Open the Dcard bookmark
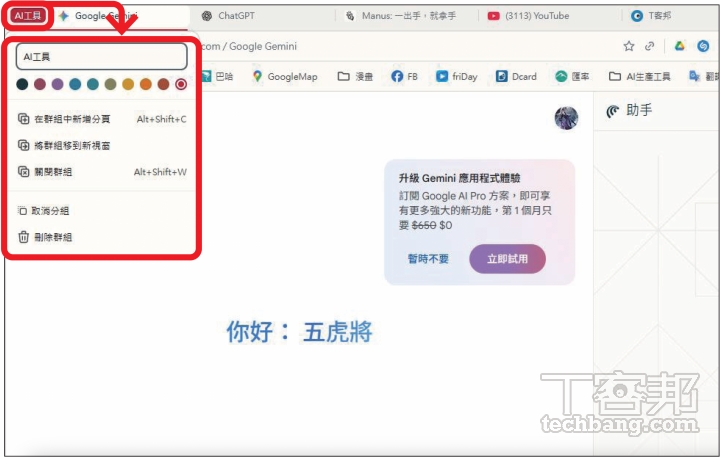The width and height of the screenshot is (720, 457). coord(516,76)
